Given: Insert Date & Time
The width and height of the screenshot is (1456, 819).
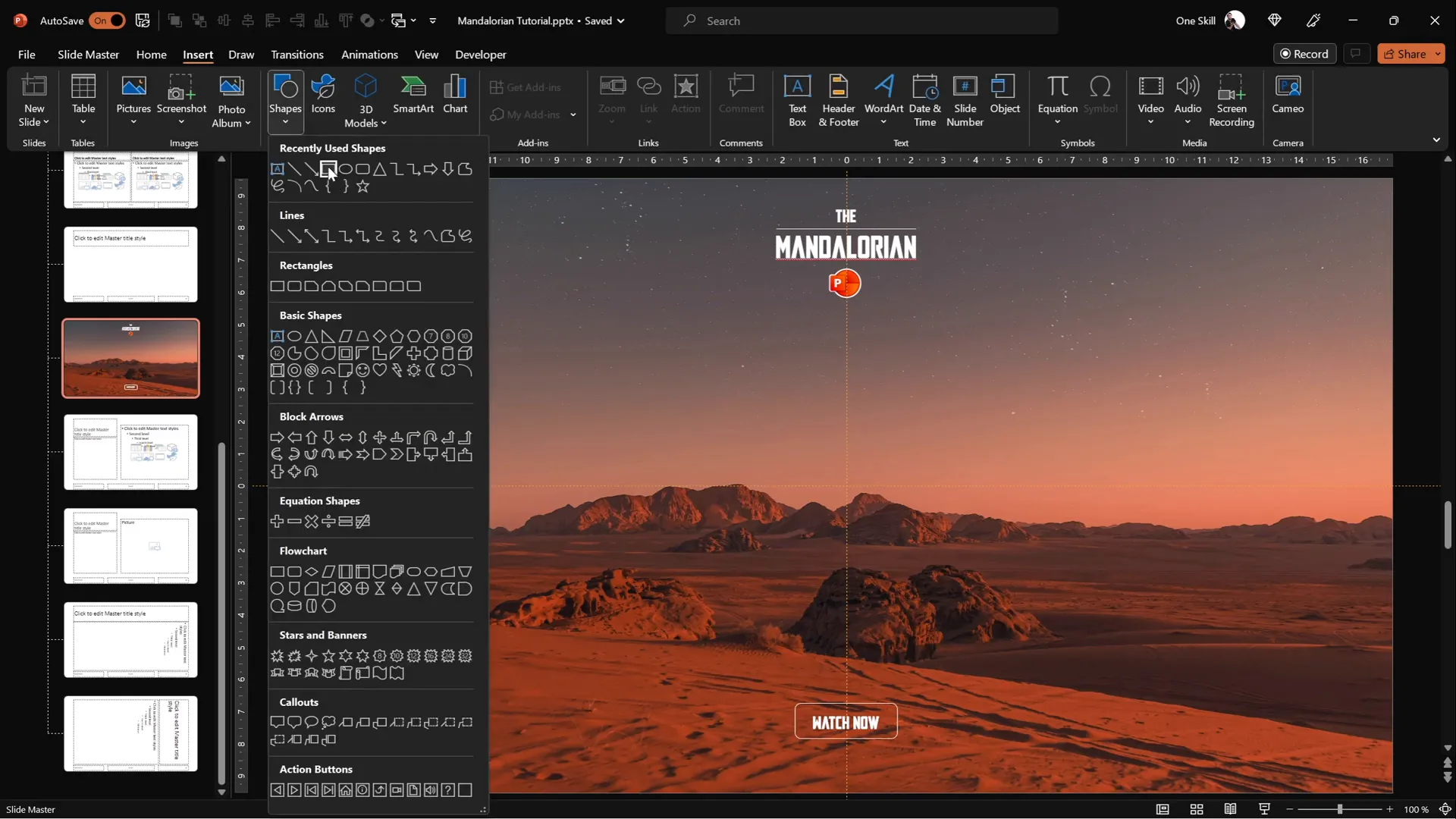Looking at the screenshot, I should click(925, 101).
